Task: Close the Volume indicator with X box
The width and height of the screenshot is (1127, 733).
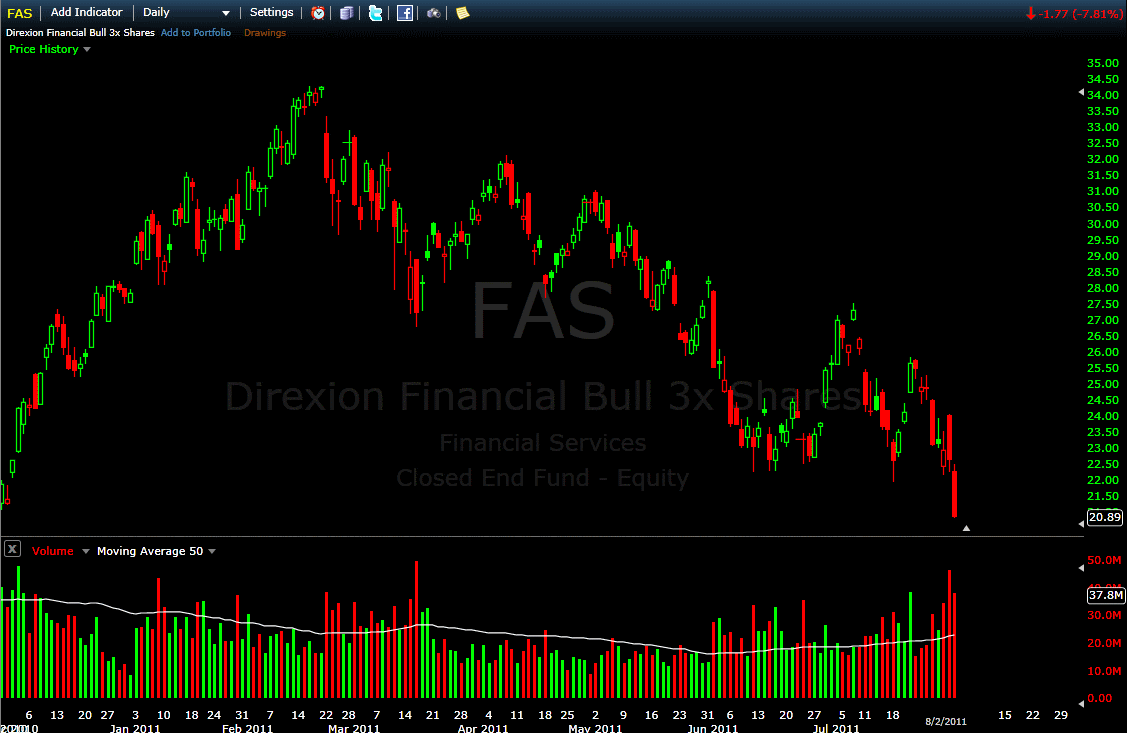Action: click(x=12, y=549)
